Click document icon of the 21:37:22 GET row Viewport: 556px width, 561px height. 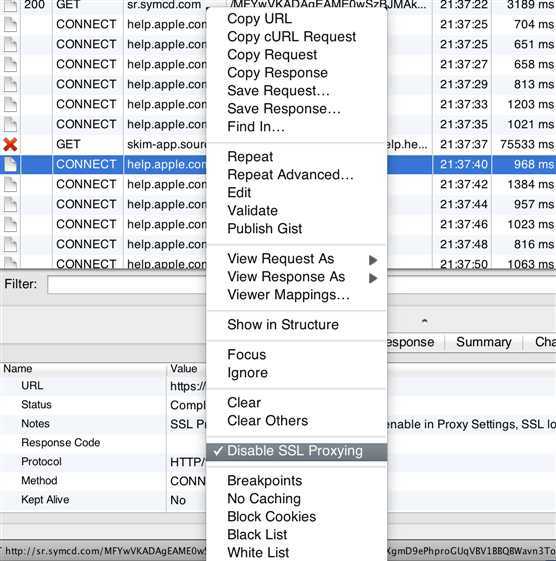pyautogui.click(x=10, y=5)
